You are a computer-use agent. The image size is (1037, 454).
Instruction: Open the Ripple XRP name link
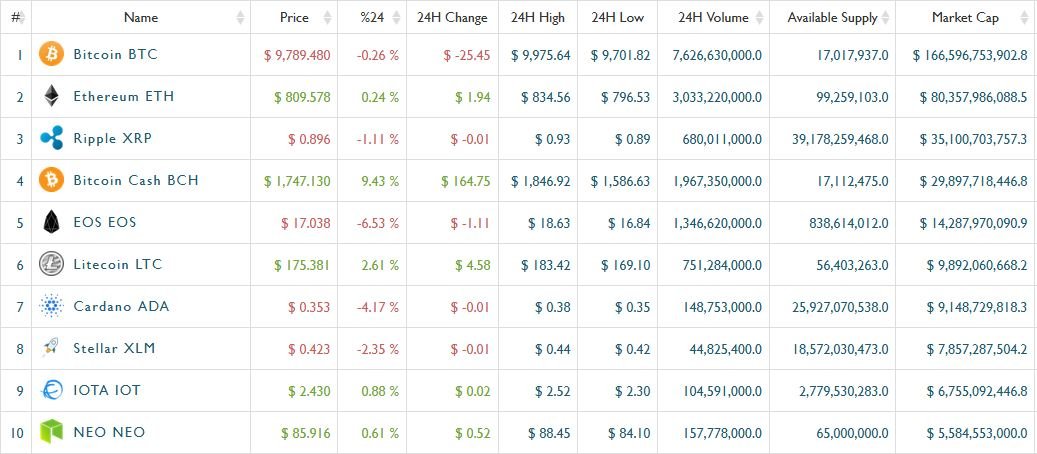coord(113,138)
